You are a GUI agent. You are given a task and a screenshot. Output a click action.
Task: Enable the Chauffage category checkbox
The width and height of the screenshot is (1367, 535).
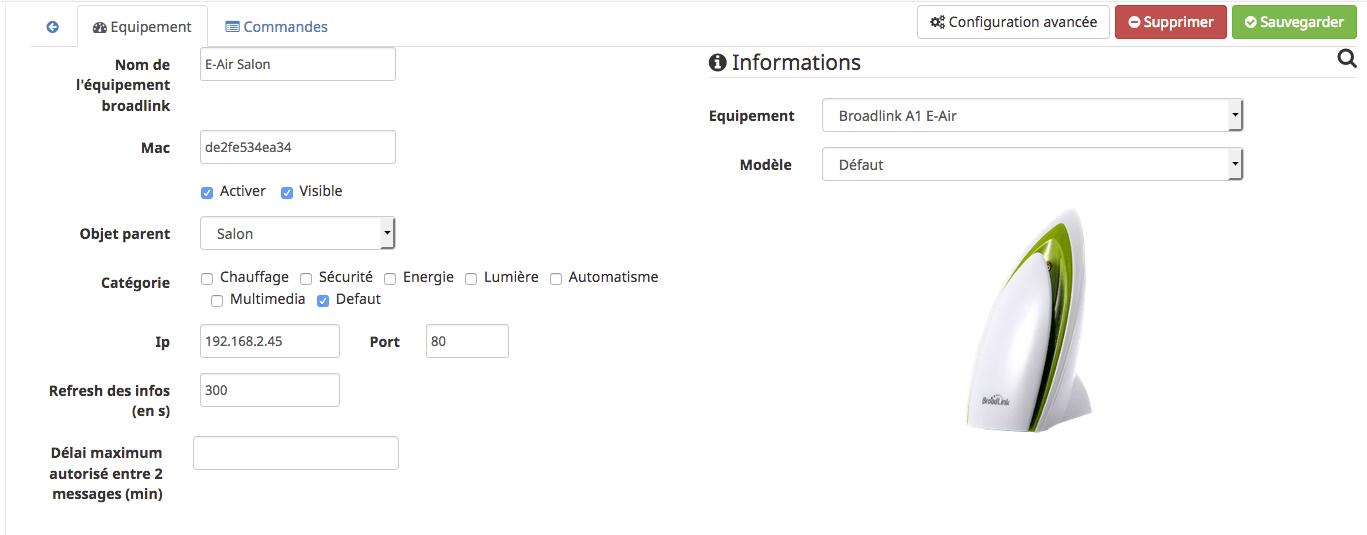pyautogui.click(x=207, y=278)
